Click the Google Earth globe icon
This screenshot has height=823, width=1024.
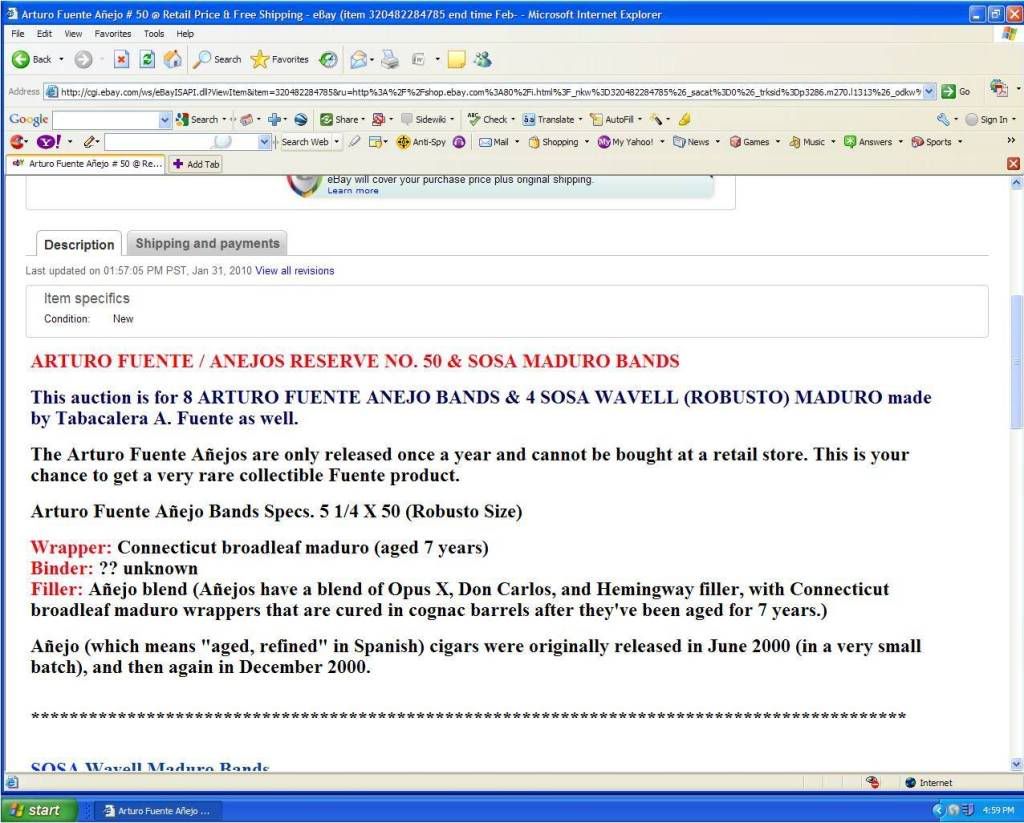tap(300, 120)
